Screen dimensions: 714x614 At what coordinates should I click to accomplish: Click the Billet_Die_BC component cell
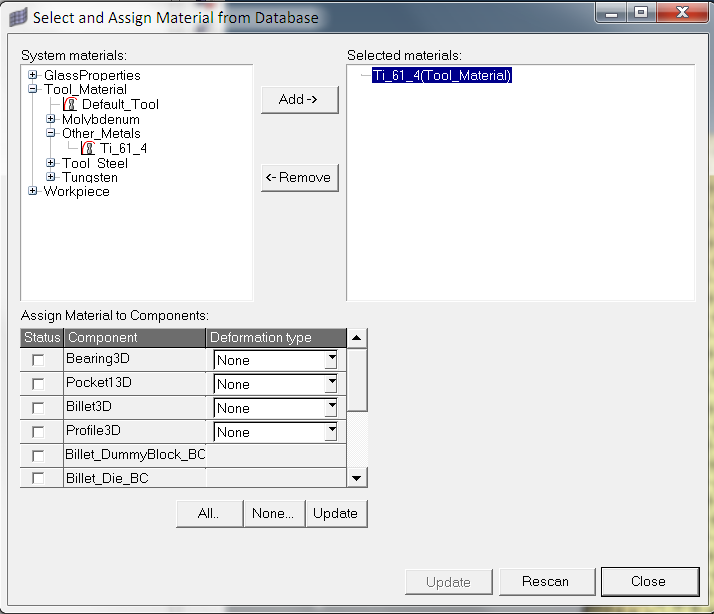coord(135,478)
